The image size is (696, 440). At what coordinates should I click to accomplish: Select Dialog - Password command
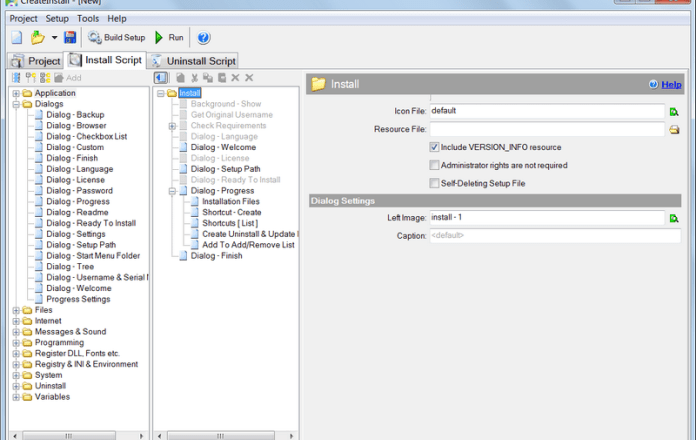pos(79,190)
